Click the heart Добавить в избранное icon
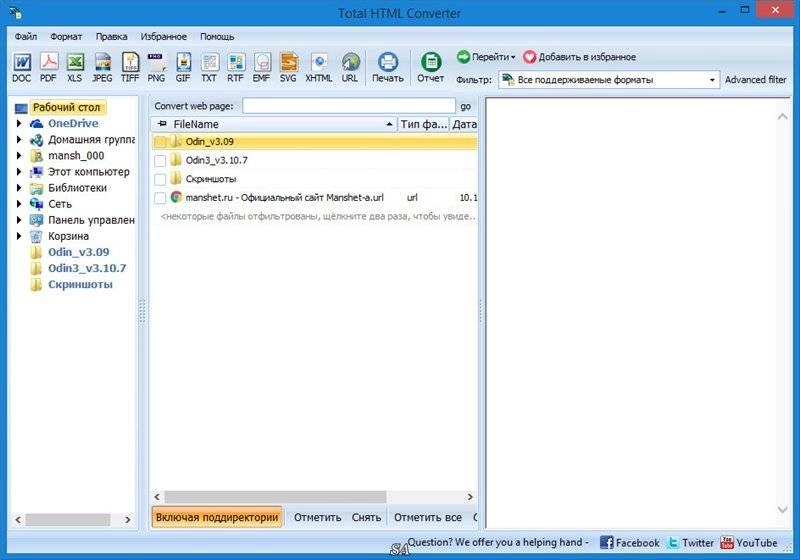Image resolution: width=800 pixels, height=560 pixels. (x=530, y=57)
